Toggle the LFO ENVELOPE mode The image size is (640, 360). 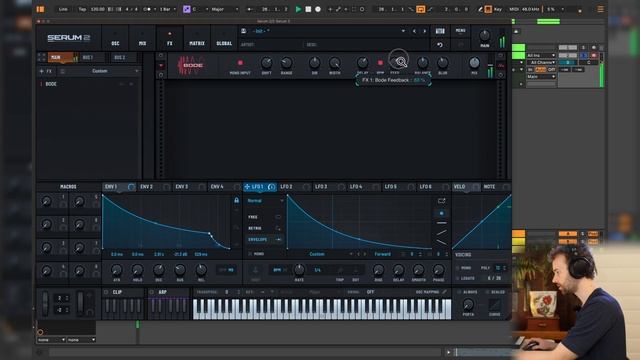[x=264, y=240]
